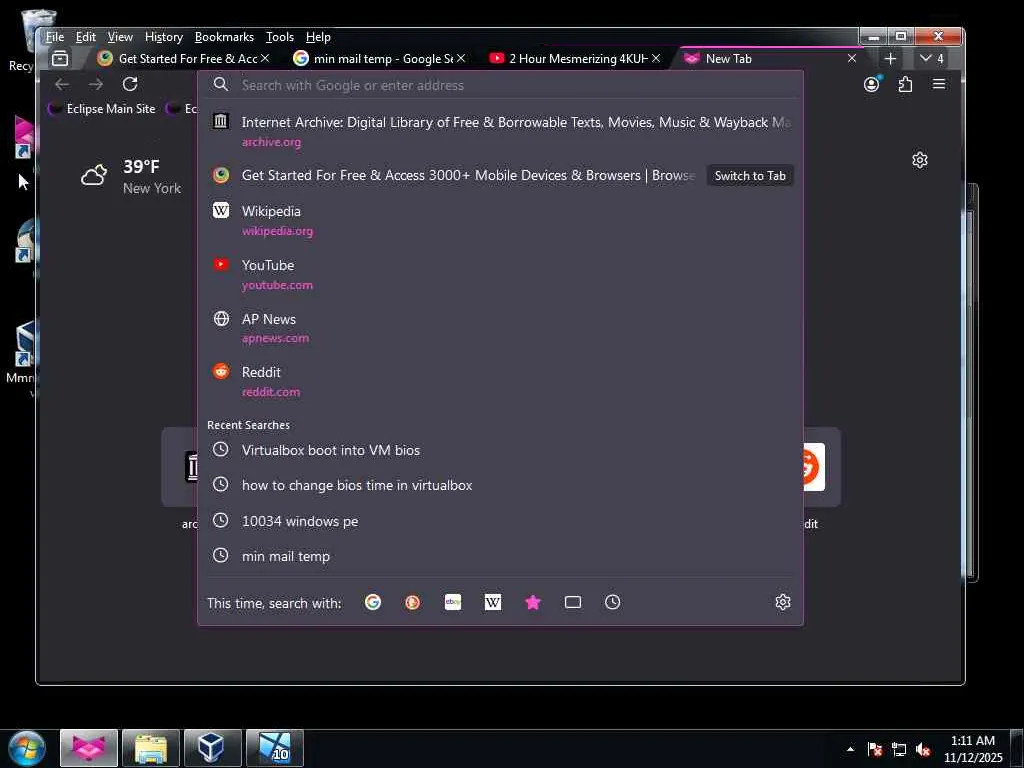Open the Edit menu
This screenshot has height=768, width=1024.
click(x=86, y=37)
